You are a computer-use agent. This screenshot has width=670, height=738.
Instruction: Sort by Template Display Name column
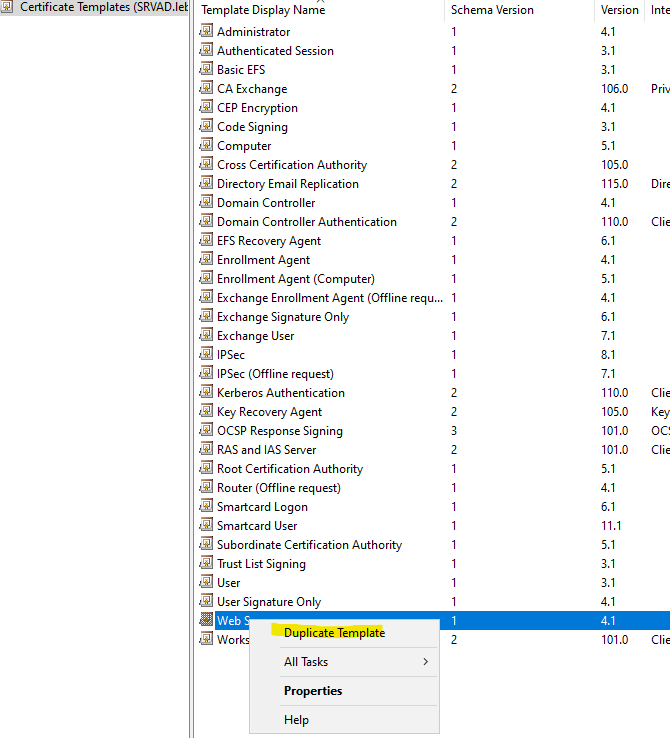(x=263, y=10)
